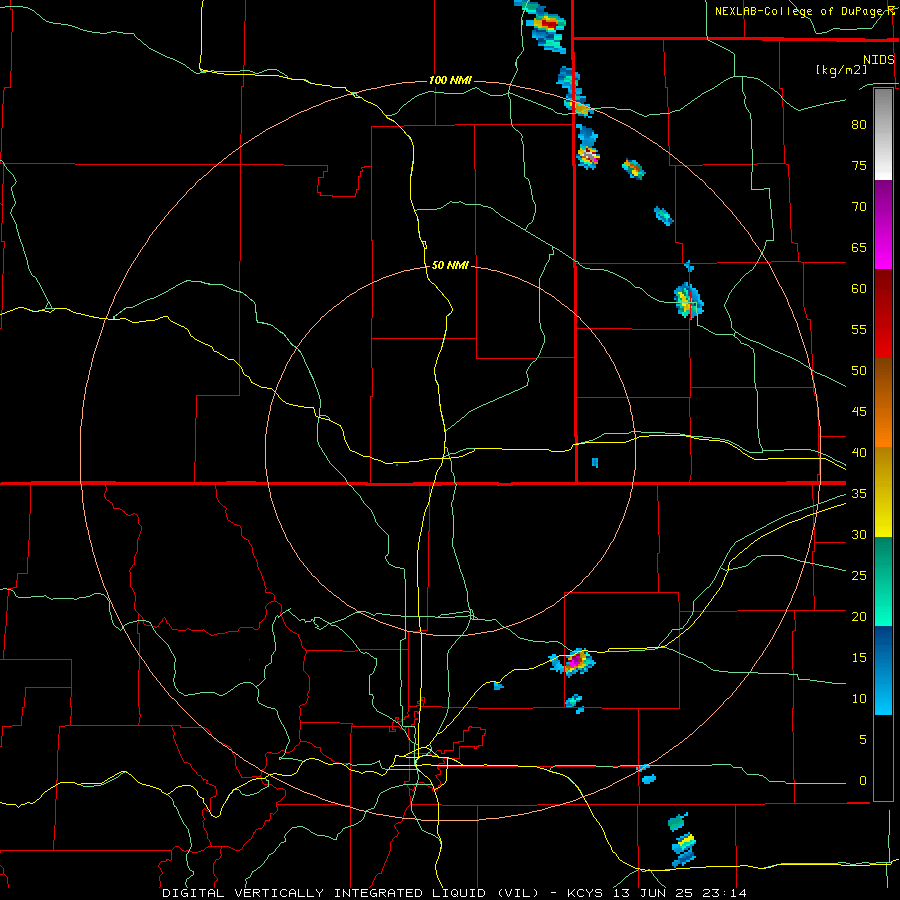This screenshot has height=900, width=900.
Task: Click the scale value "30"
Action: tap(859, 535)
